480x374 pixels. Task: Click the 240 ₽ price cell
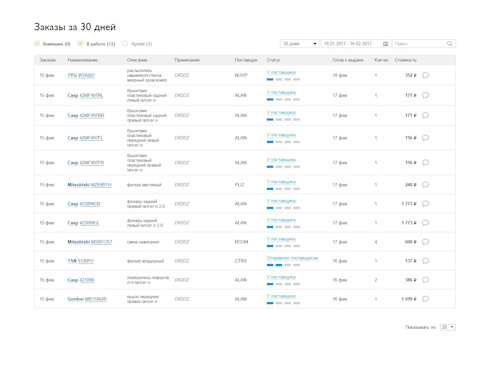pyautogui.click(x=411, y=185)
